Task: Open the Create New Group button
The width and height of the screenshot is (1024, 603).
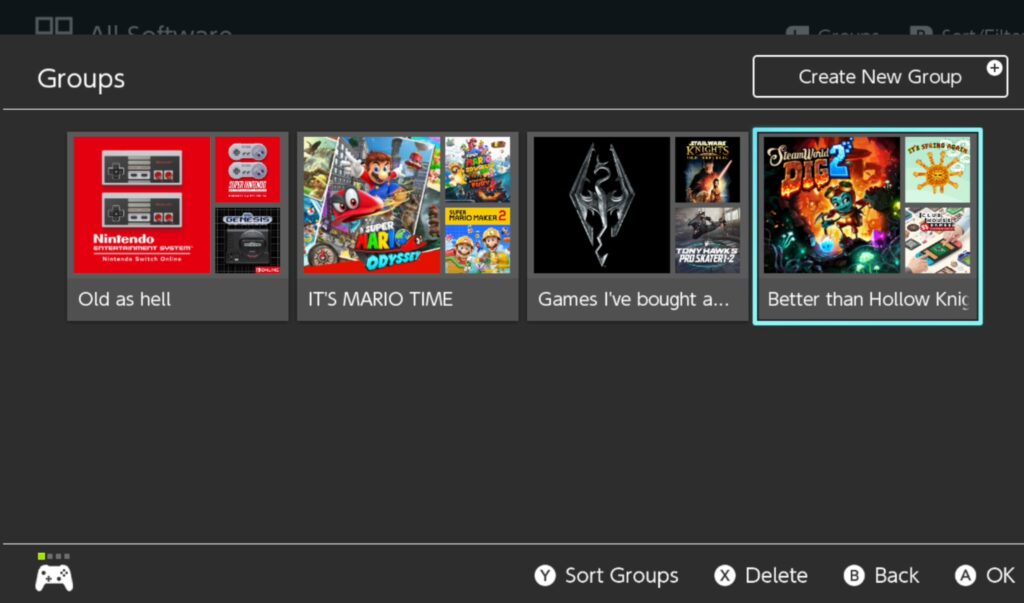Action: pos(880,76)
